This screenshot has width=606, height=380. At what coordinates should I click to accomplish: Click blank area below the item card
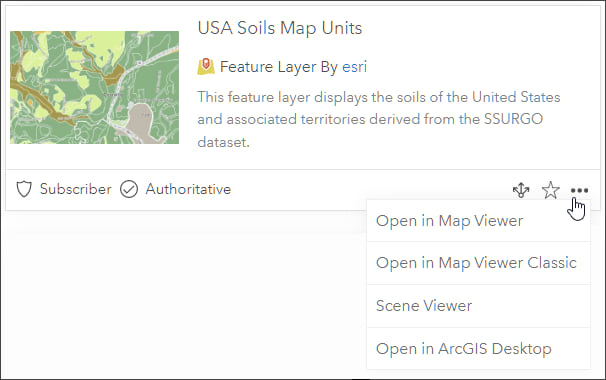pyautogui.click(x=182, y=294)
